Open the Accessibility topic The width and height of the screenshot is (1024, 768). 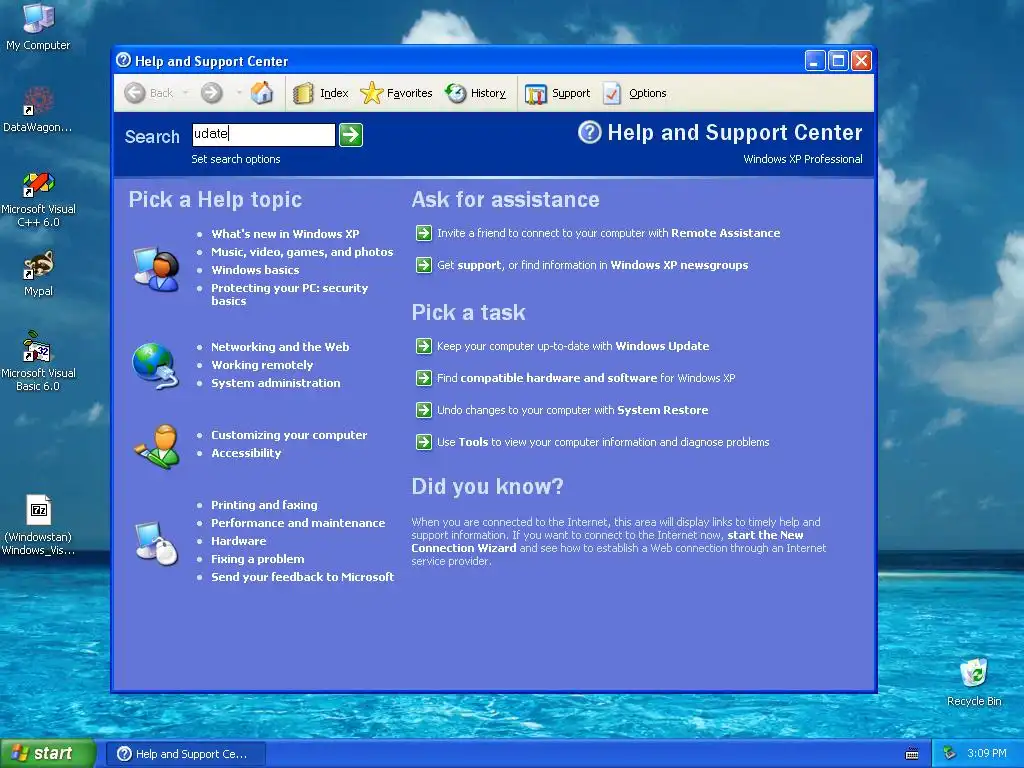246,453
